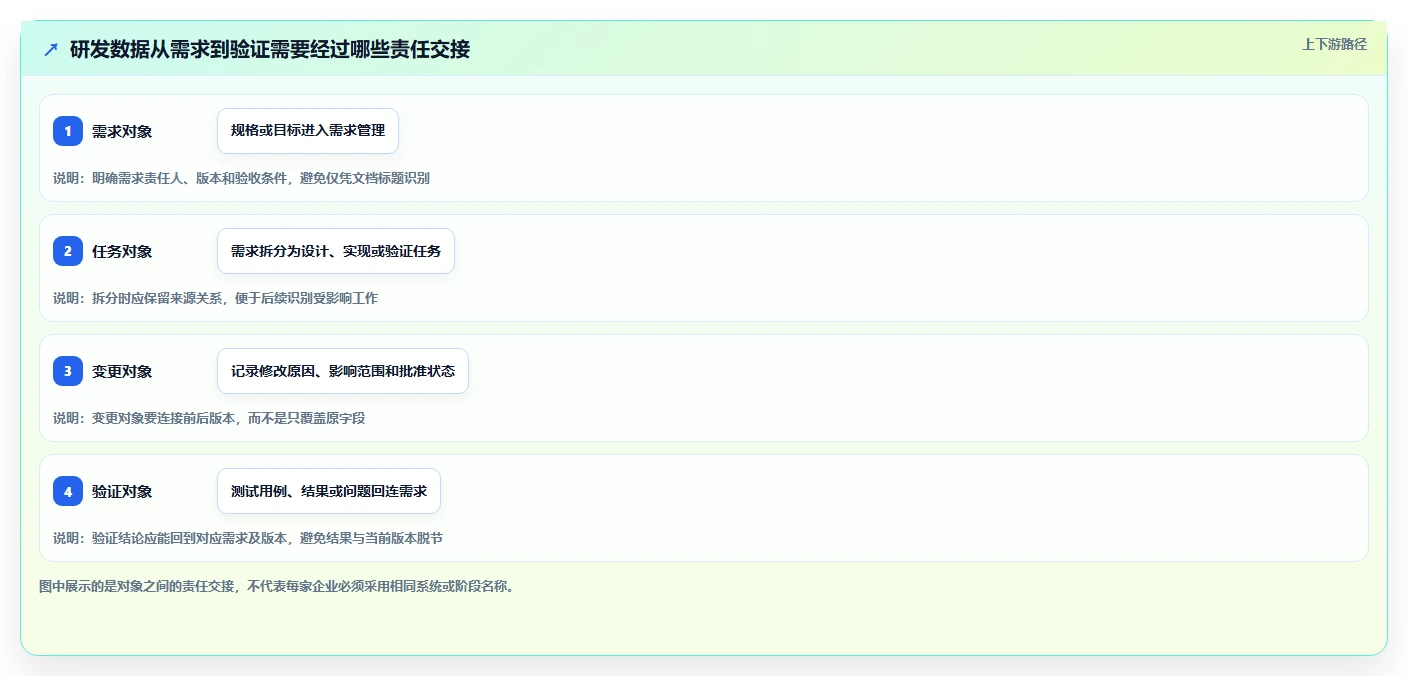The width and height of the screenshot is (1408, 676).
Task: Select the 任务对象 label
Action: point(122,251)
